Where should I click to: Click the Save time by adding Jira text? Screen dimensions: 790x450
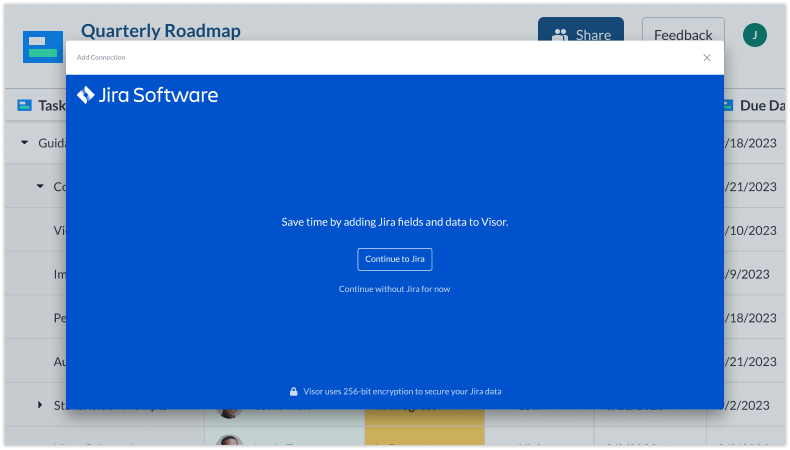[394, 222]
